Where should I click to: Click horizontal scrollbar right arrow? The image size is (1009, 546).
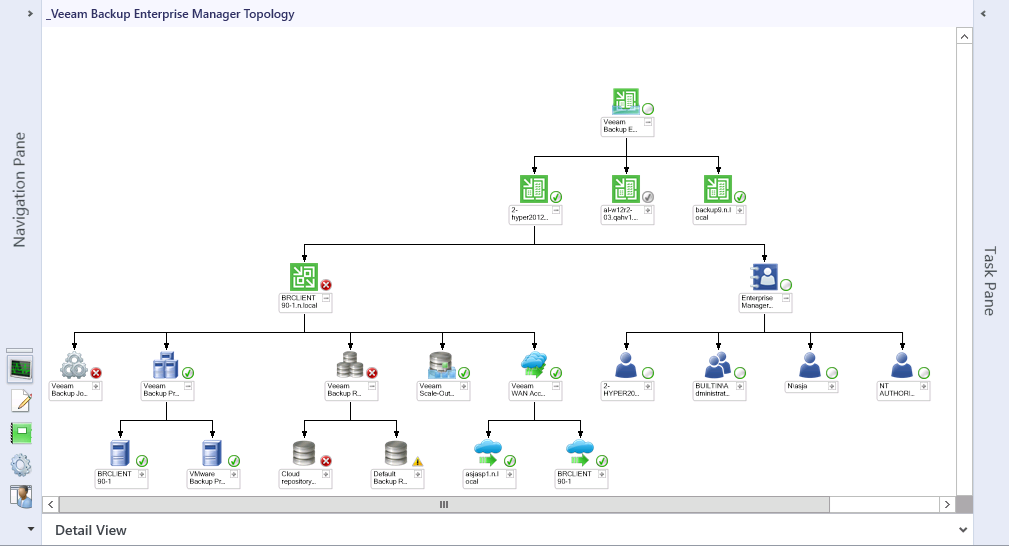click(x=947, y=505)
